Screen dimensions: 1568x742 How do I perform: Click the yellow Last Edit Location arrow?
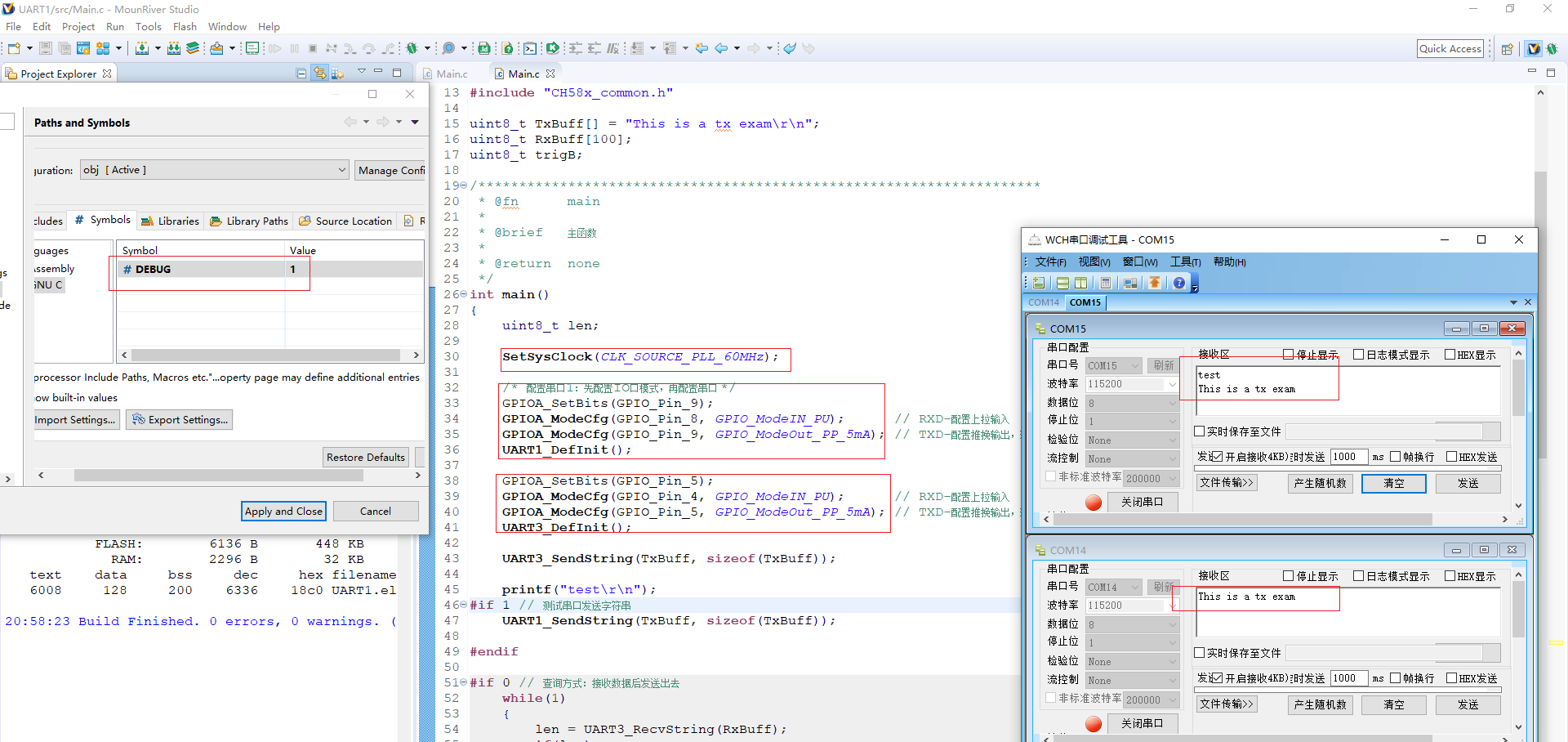(x=702, y=48)
